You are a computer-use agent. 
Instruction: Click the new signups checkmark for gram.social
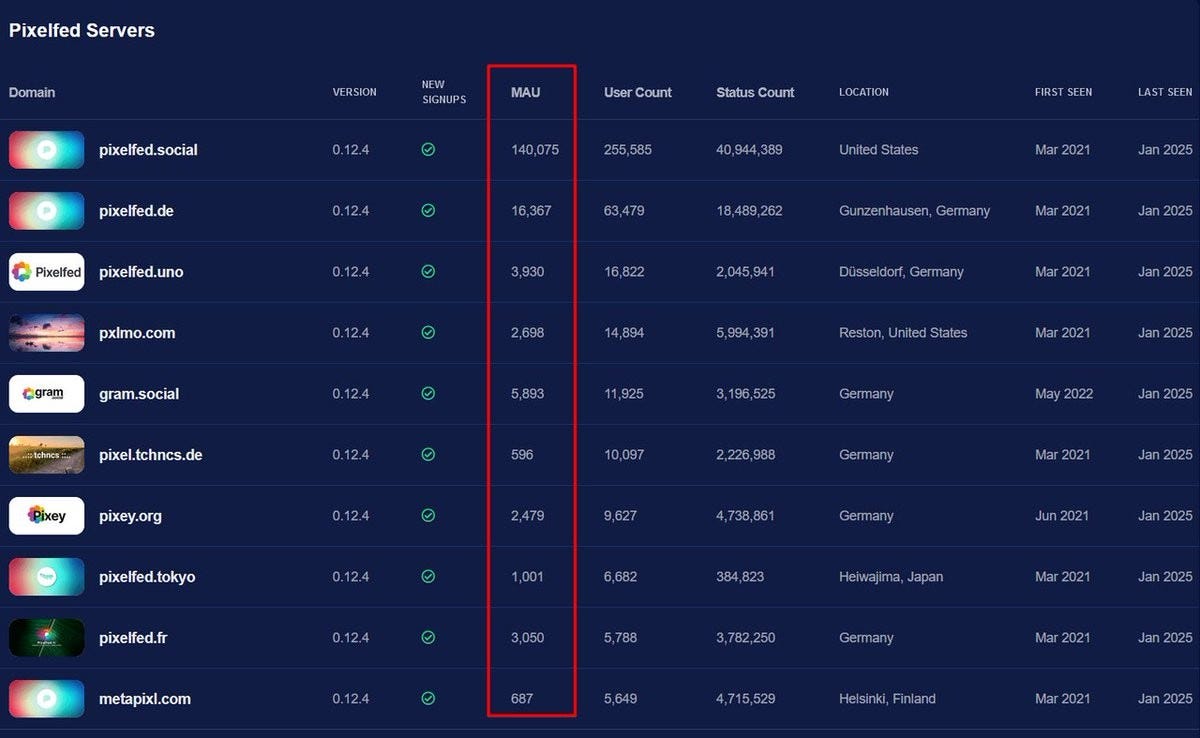[x=428, y=394]
